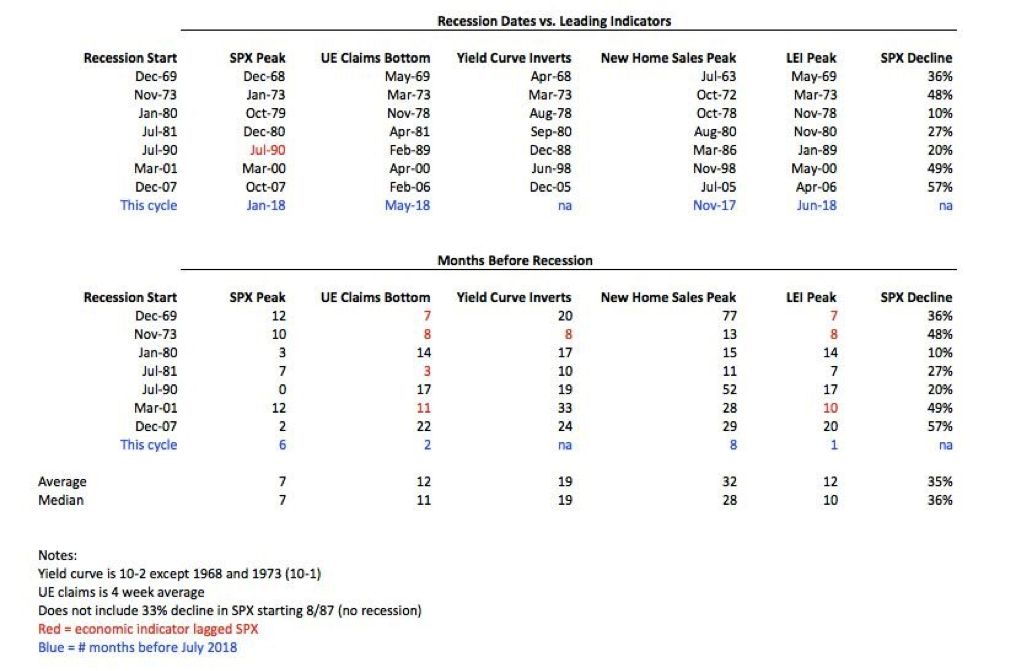Click the 77 months New Home Sales value
The width and height of the screenshot is (1028, 671).
point(728,316)
